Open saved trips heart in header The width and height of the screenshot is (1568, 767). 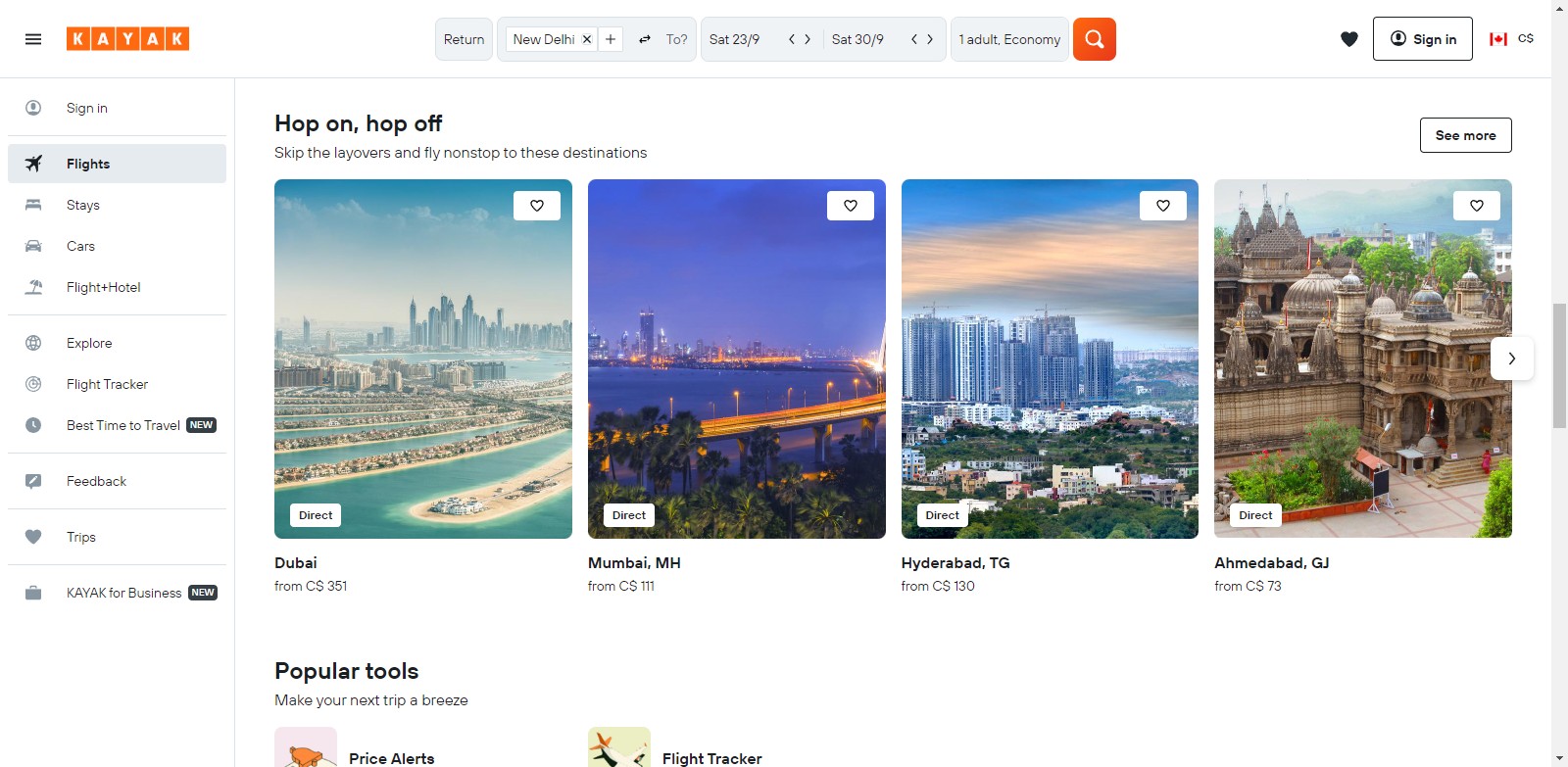[1348, 39]
